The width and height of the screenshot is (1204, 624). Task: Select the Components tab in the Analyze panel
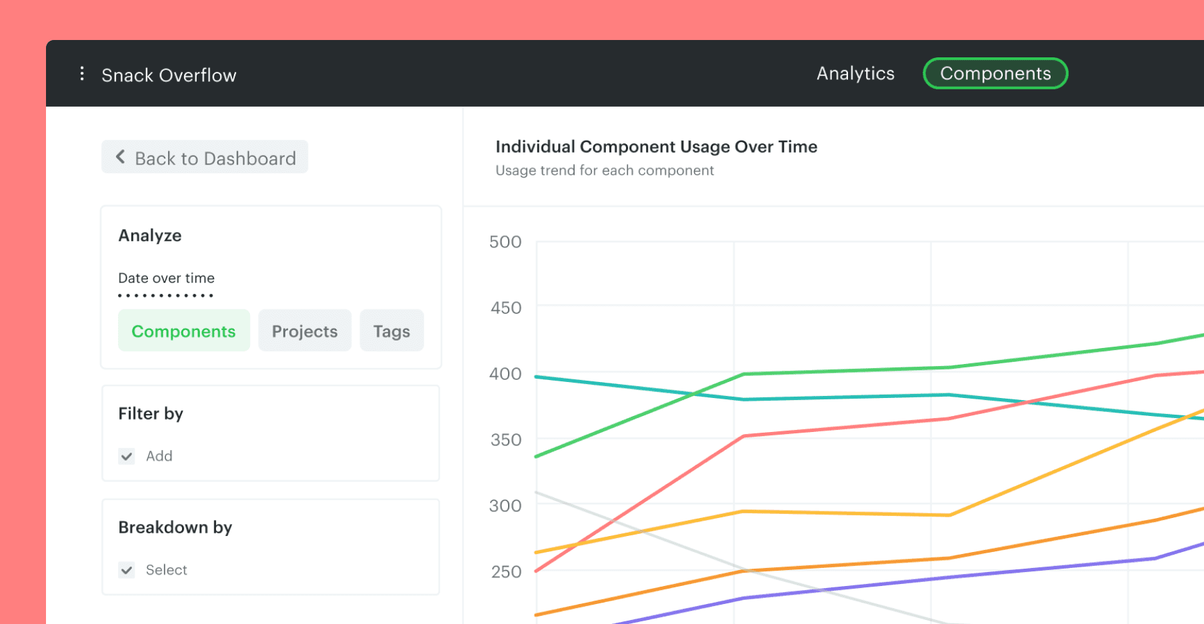(184, 330)
